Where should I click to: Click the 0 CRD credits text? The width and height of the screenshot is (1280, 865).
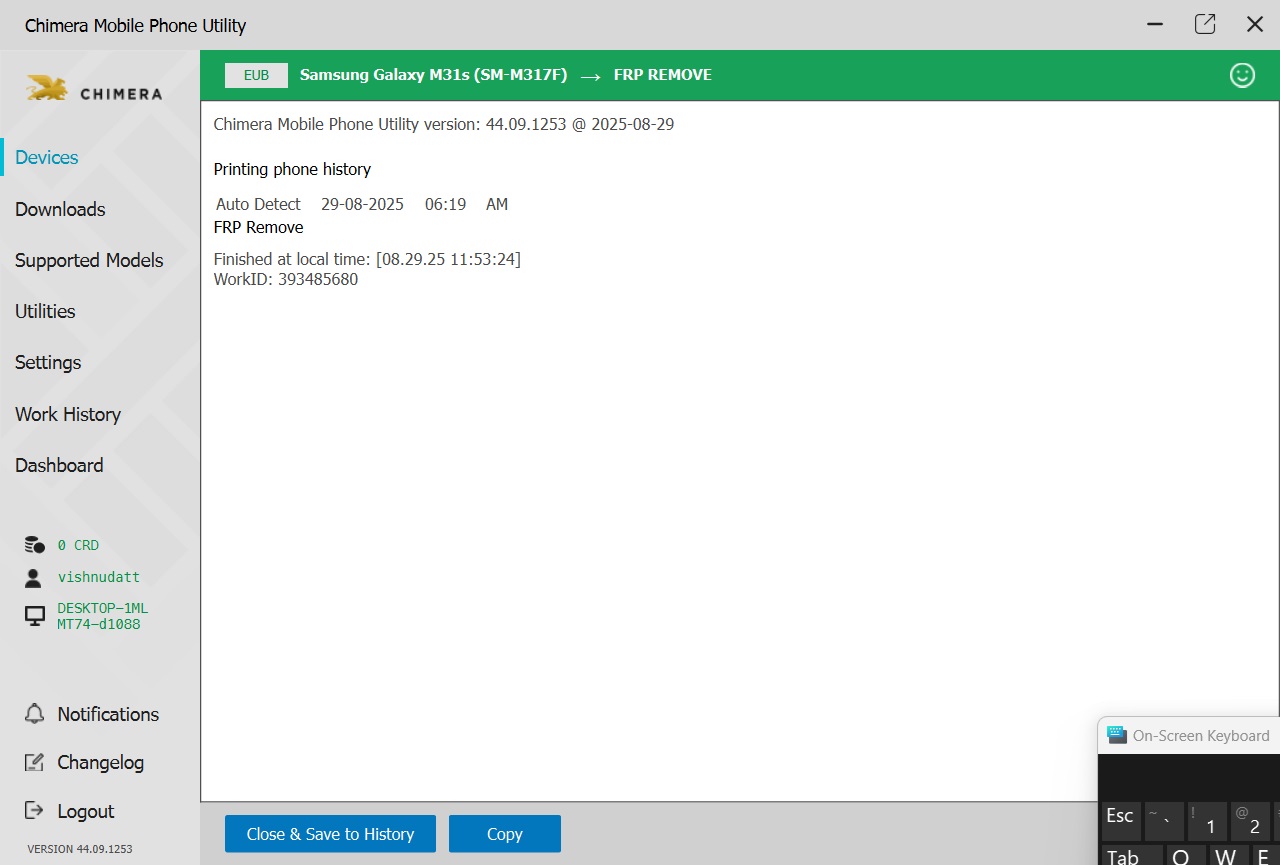click(x=78, y=545)
